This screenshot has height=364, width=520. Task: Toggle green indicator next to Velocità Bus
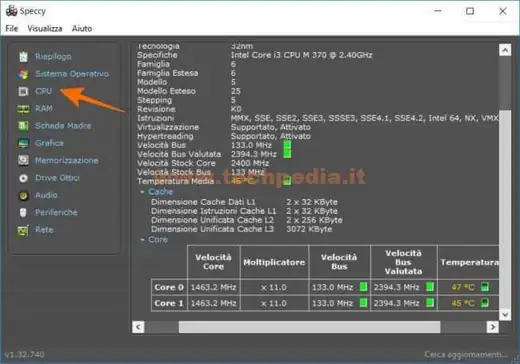click(x=287, y=145)
